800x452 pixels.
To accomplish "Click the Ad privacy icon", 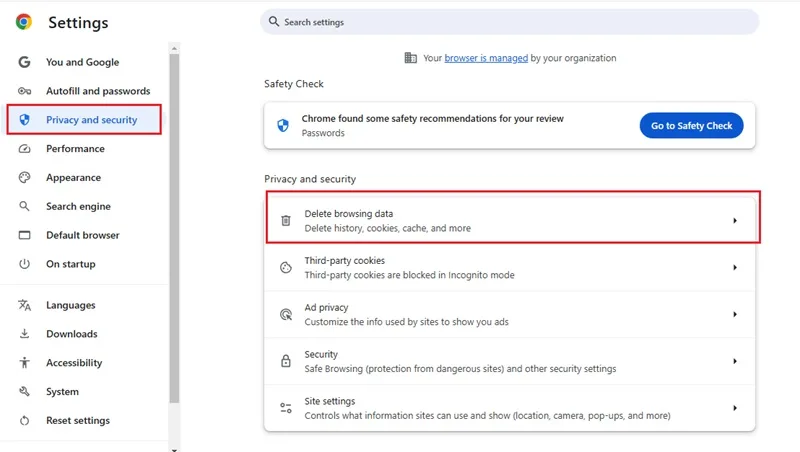I will 286,314.
